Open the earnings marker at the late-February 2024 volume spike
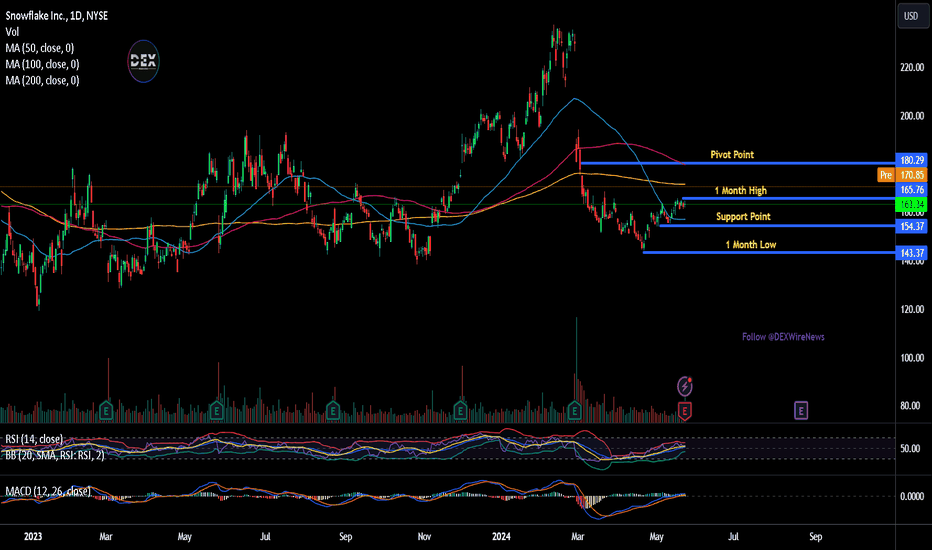Screen dimensions: 932x550 pos(574,410)
